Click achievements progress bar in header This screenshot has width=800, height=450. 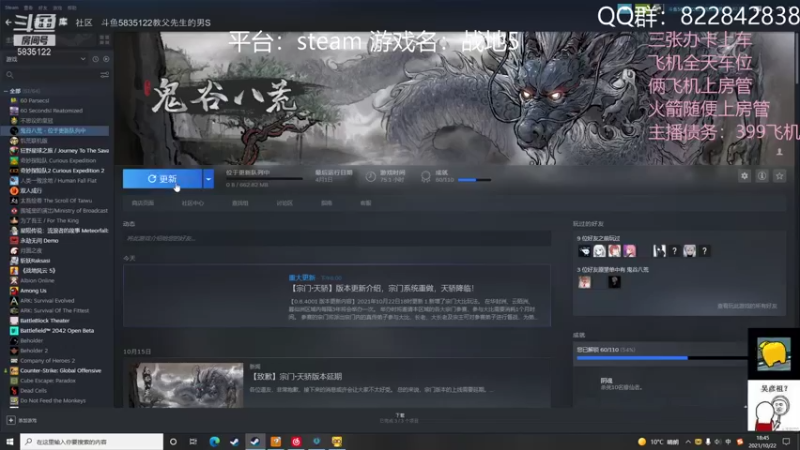tap(474, 180)
